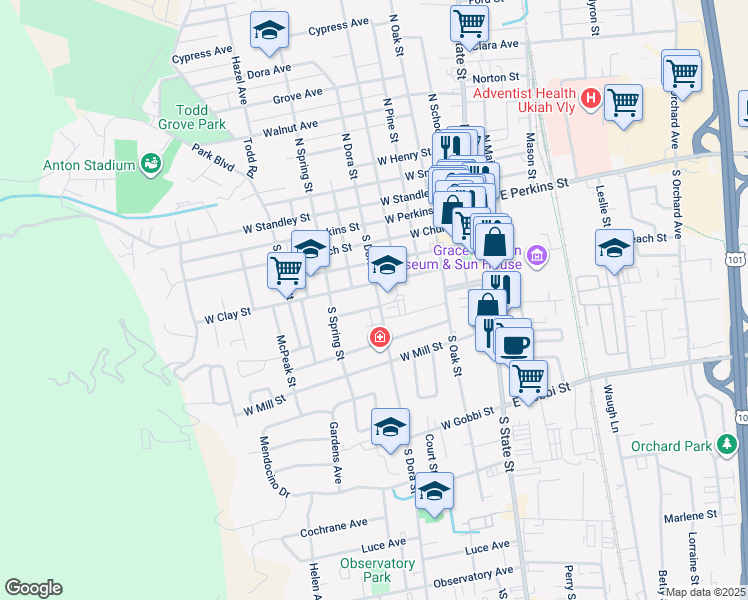
Task: Select the Anton Stadium green icon
Action: (151, 165)
